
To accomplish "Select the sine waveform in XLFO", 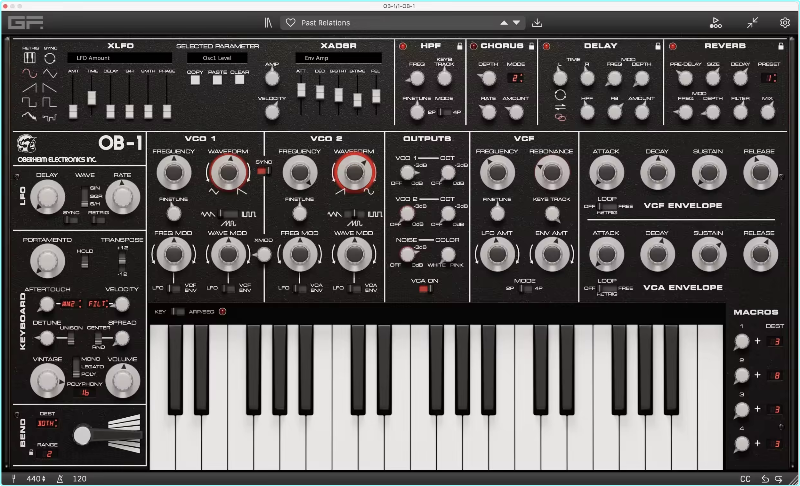I will (x=29, y=73).
